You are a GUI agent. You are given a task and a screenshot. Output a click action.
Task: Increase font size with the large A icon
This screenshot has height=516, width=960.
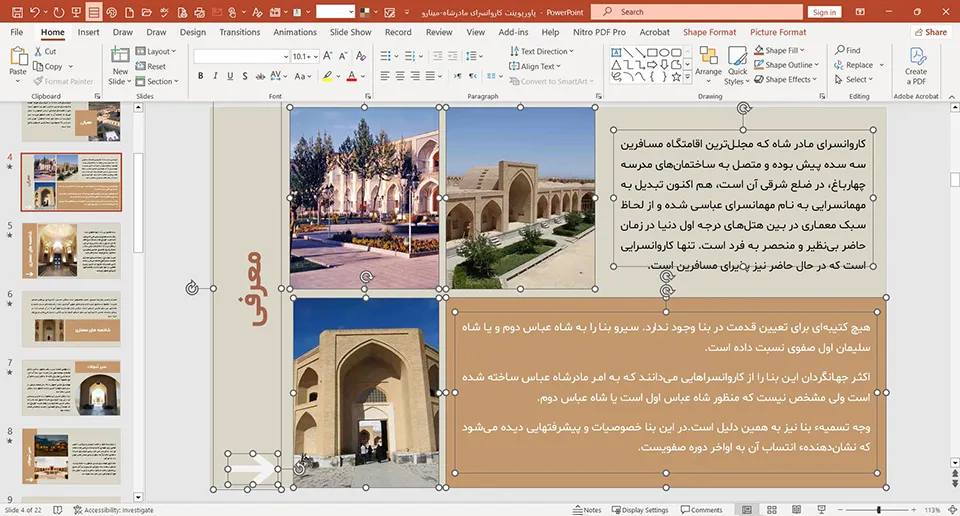(x=328, y=56)
